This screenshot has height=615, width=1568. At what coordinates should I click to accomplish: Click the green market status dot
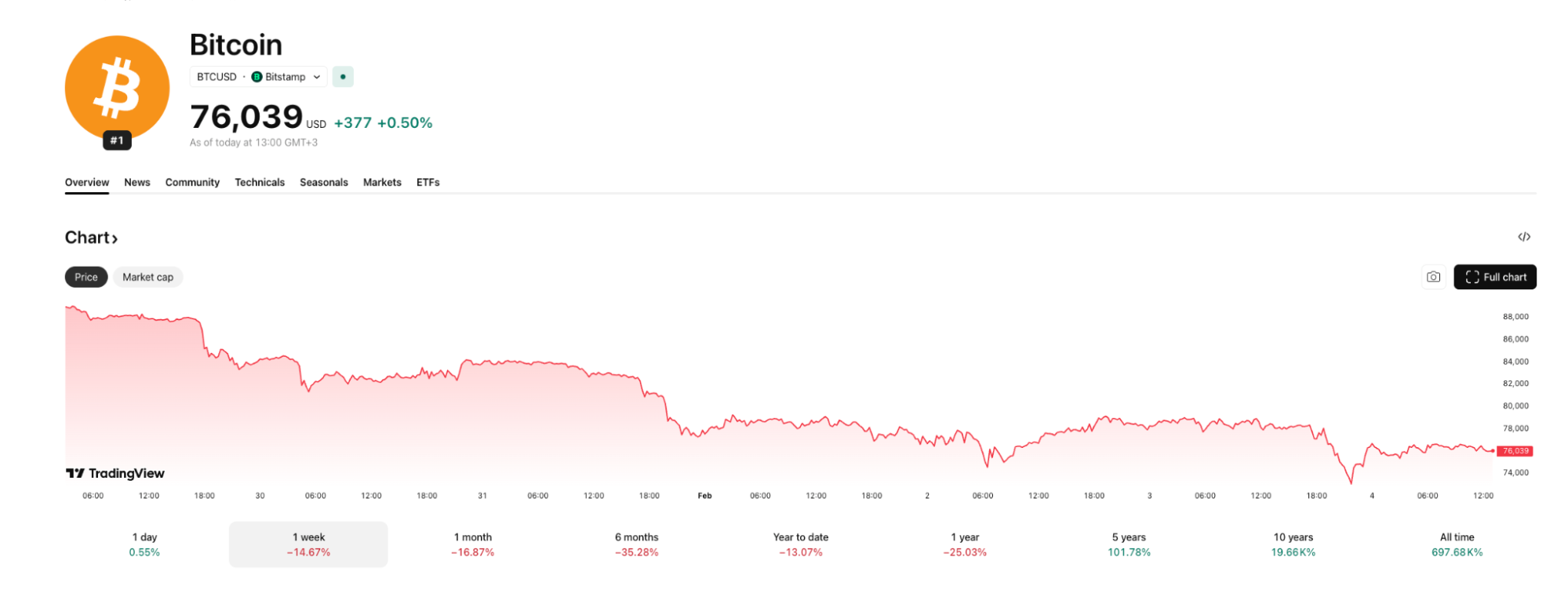point(343,77)
